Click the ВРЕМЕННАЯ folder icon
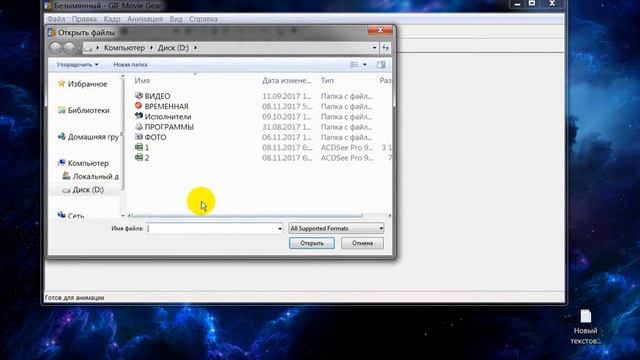 click(139, 106)
